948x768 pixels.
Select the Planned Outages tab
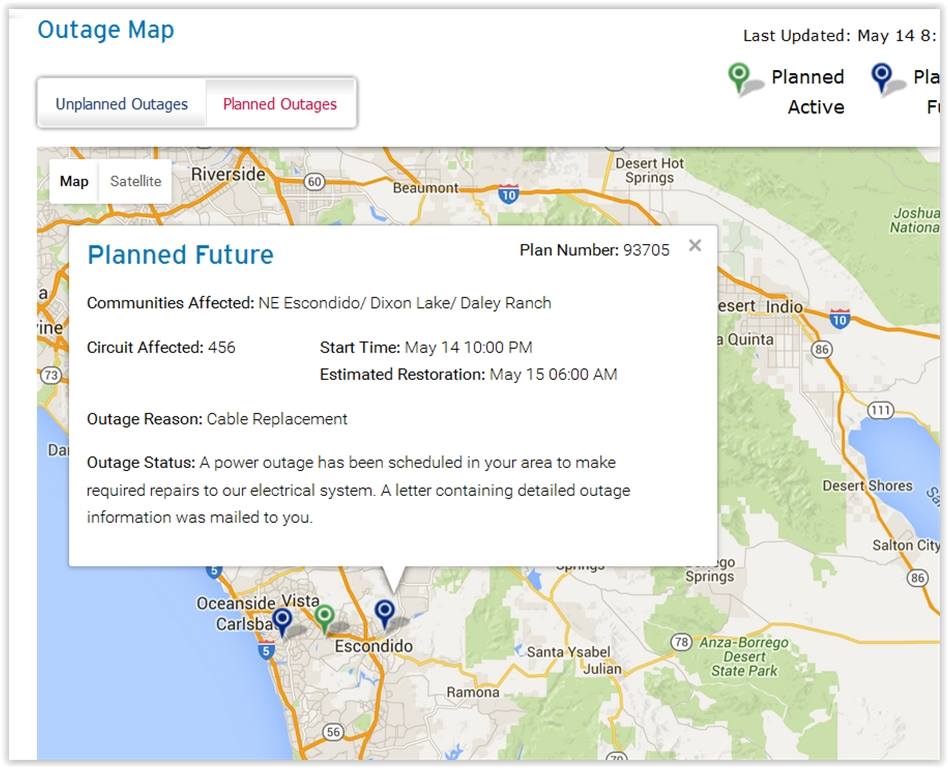pos(280,104)
